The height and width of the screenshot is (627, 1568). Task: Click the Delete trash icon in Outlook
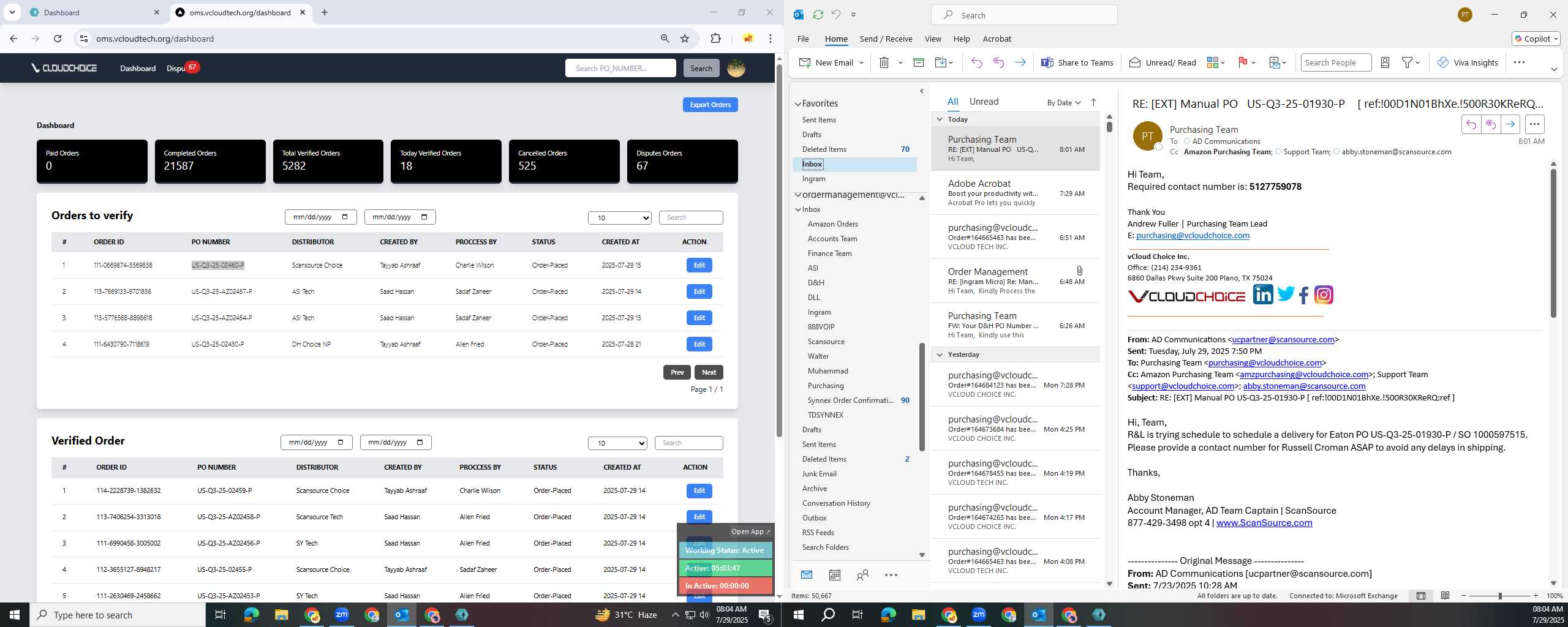click(x=884, y=62)
